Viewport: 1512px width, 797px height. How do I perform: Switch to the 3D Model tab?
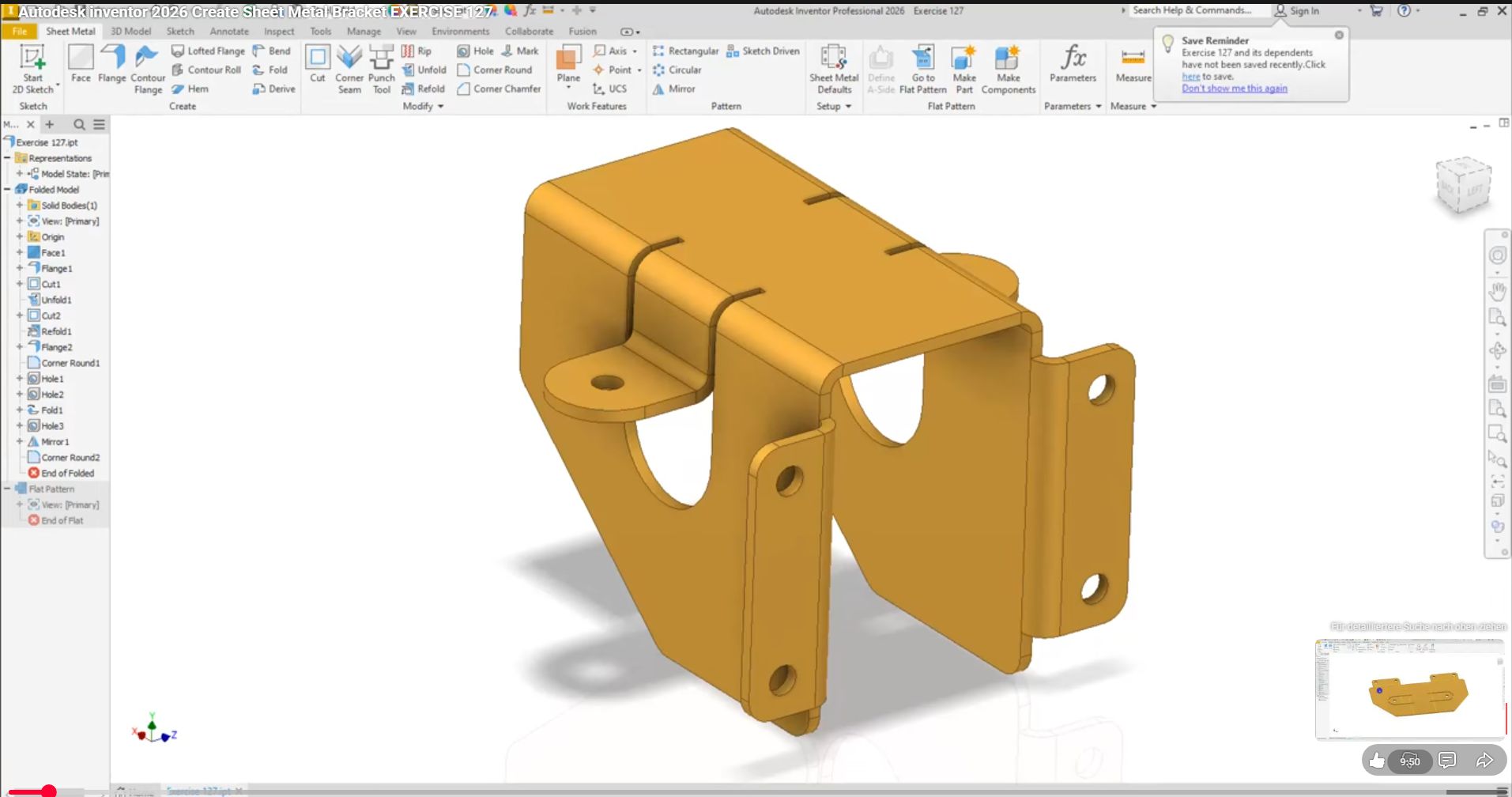[x=130, y=31]
